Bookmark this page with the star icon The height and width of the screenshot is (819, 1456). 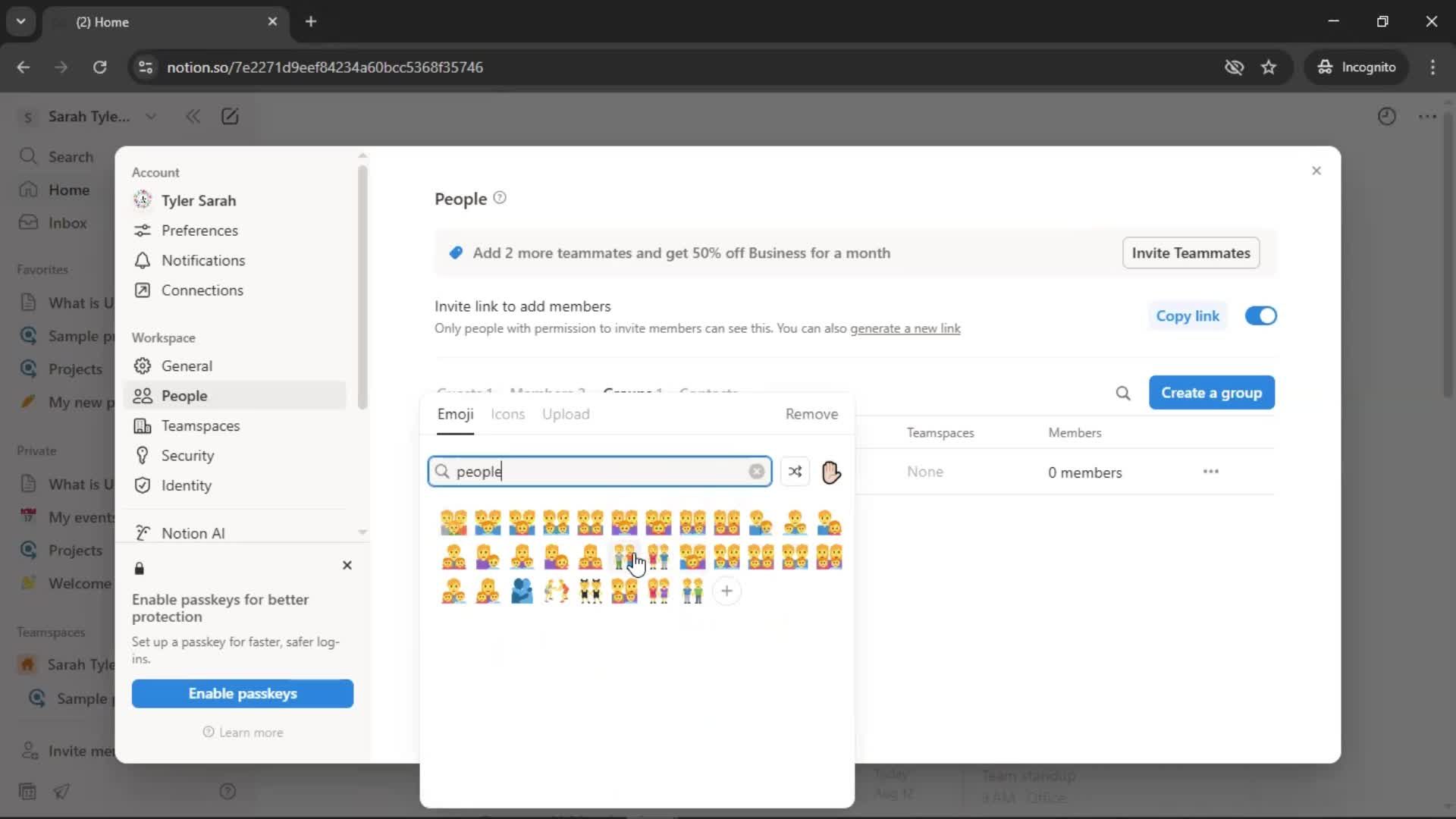1269,67
